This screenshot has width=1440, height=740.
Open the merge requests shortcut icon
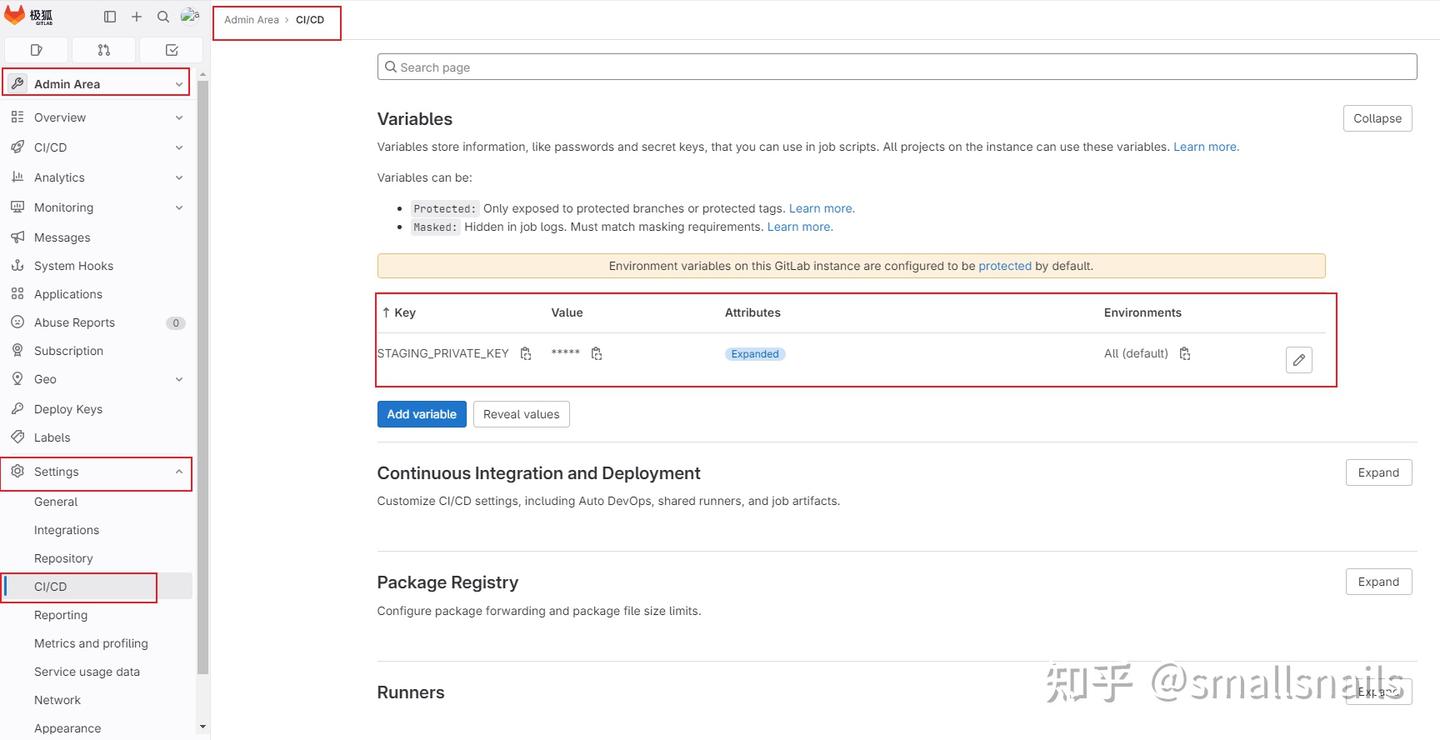pyautogui.click(x=104, y=50)
